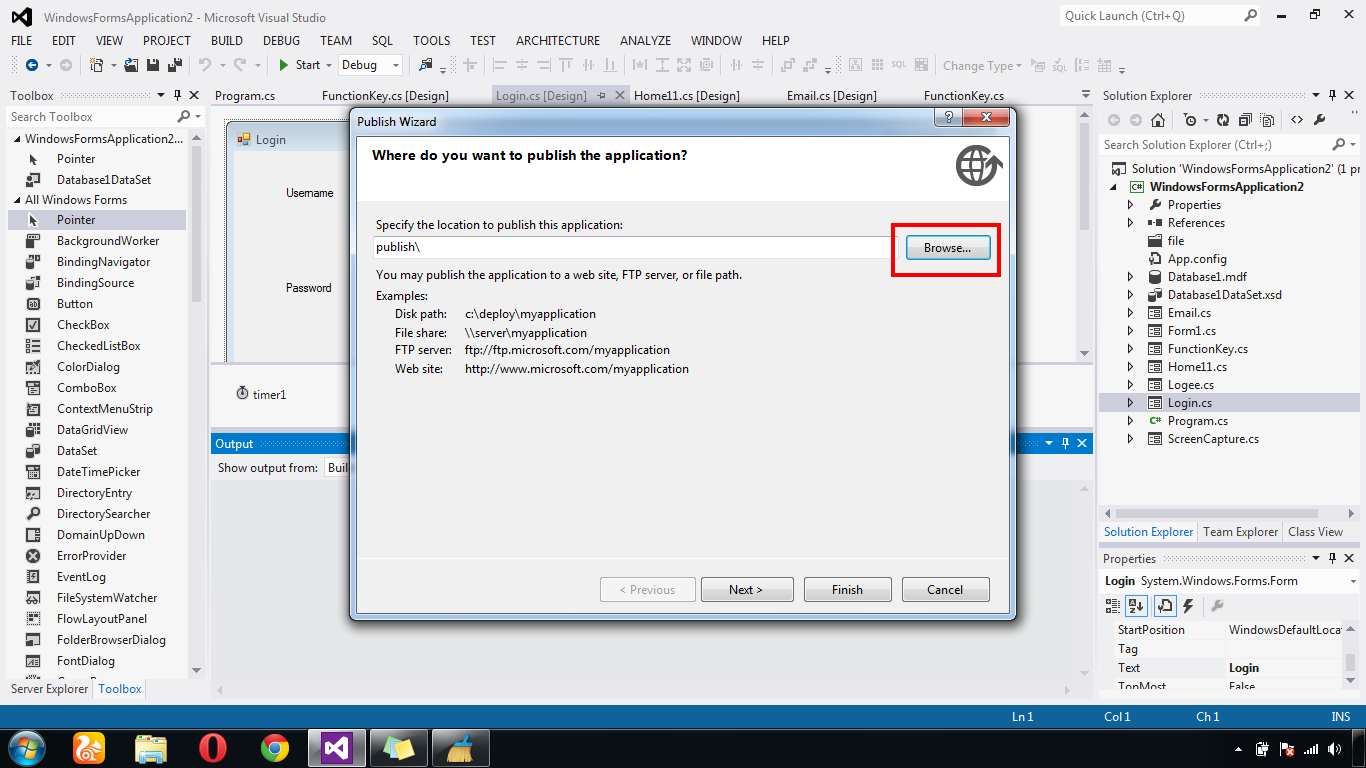The width and height of the screenshot is (1366, 768).
Task: Click the Home icon in Solution Explorer
Action: pyautogui.click(x=1158, y=119)
